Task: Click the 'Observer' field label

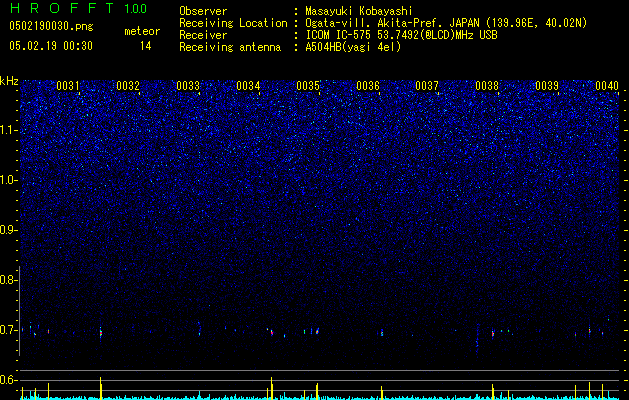Action: tap(203, 11)
